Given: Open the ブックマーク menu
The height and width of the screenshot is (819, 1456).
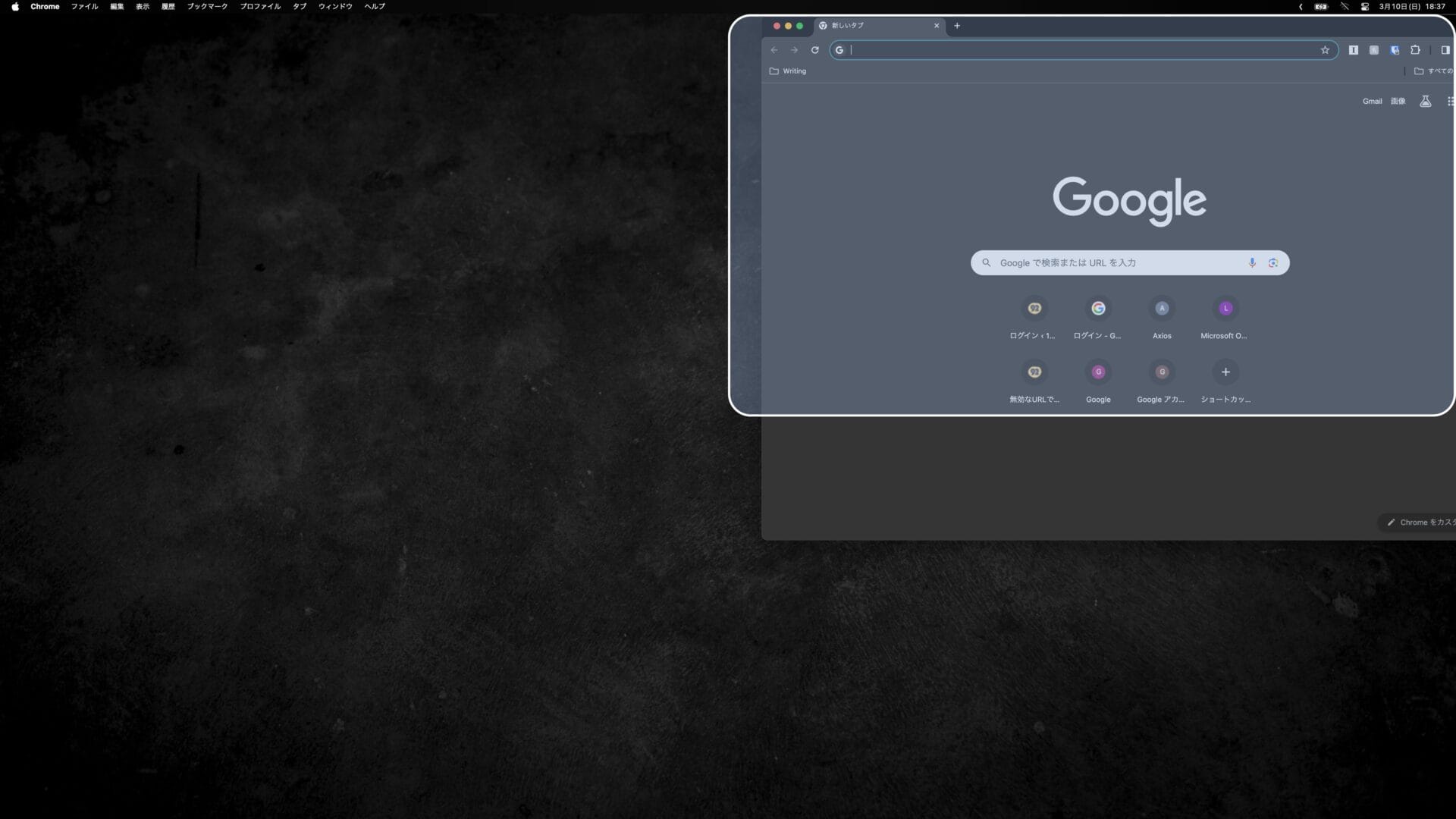Looking at the screenshot, I should (x=207, y=7).
